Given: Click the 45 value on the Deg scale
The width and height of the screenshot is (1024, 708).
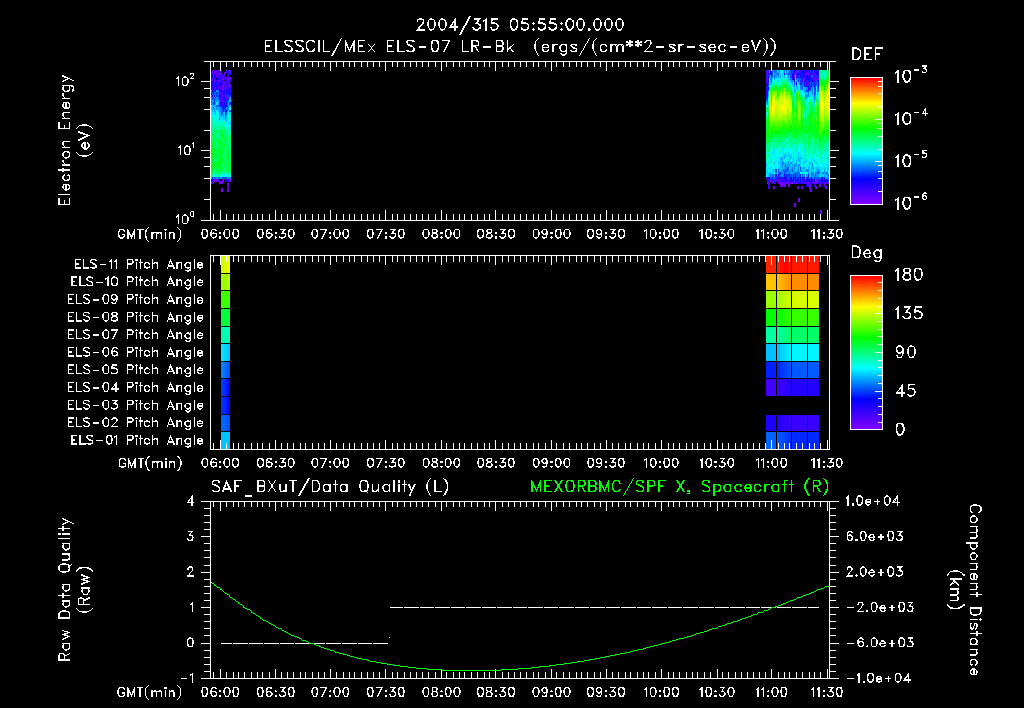Looking at the screenshot, I should pyautogui.click(x=906, y=391).
